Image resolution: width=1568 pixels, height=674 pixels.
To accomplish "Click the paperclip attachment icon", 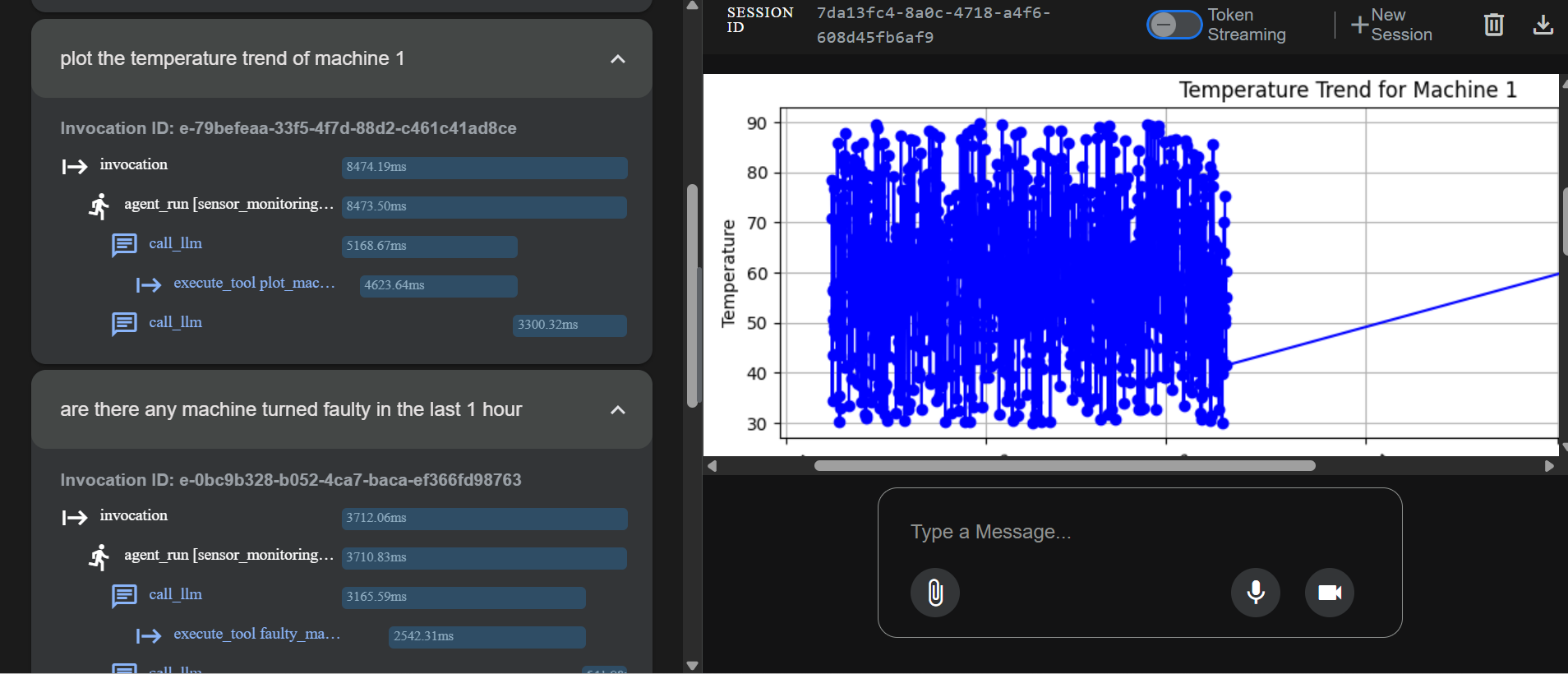I will point(935,593).
